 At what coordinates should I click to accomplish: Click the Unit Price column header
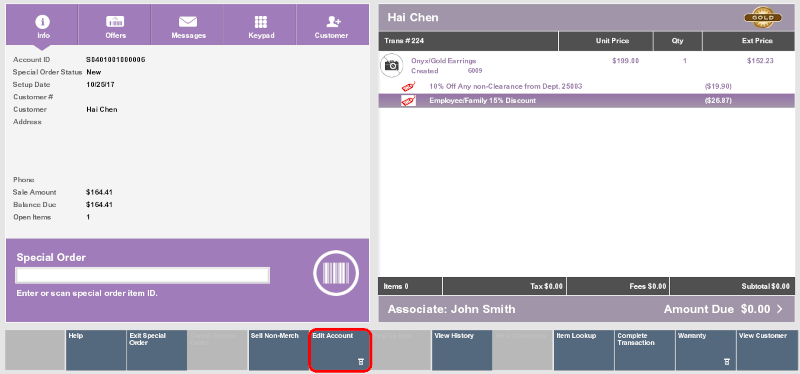[606, 41]
